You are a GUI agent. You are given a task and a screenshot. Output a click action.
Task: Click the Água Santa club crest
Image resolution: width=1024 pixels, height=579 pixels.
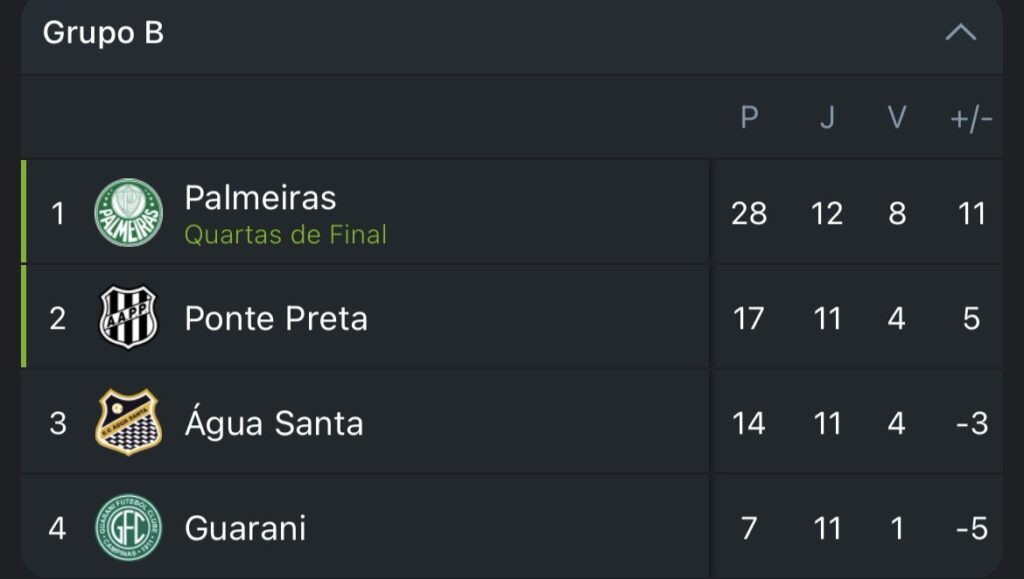[128, 423]
